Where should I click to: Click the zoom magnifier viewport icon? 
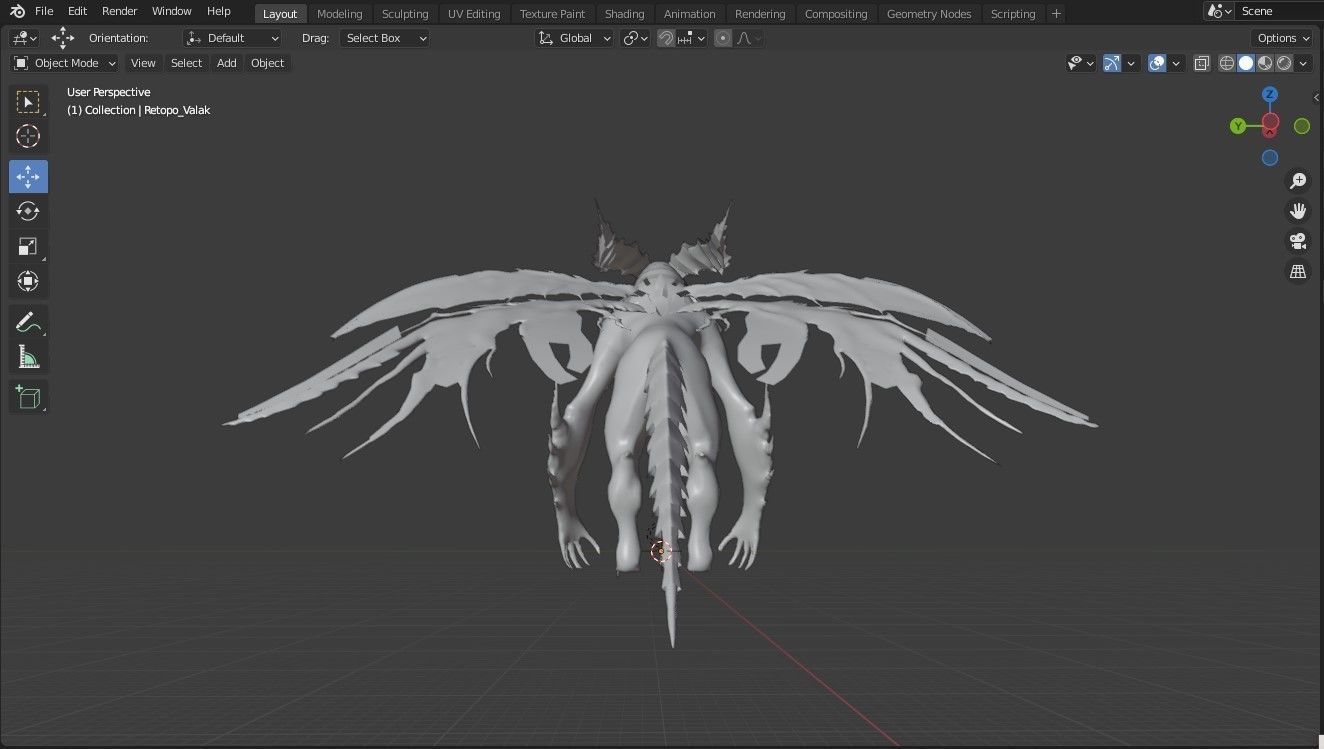tap(1298, 181)
